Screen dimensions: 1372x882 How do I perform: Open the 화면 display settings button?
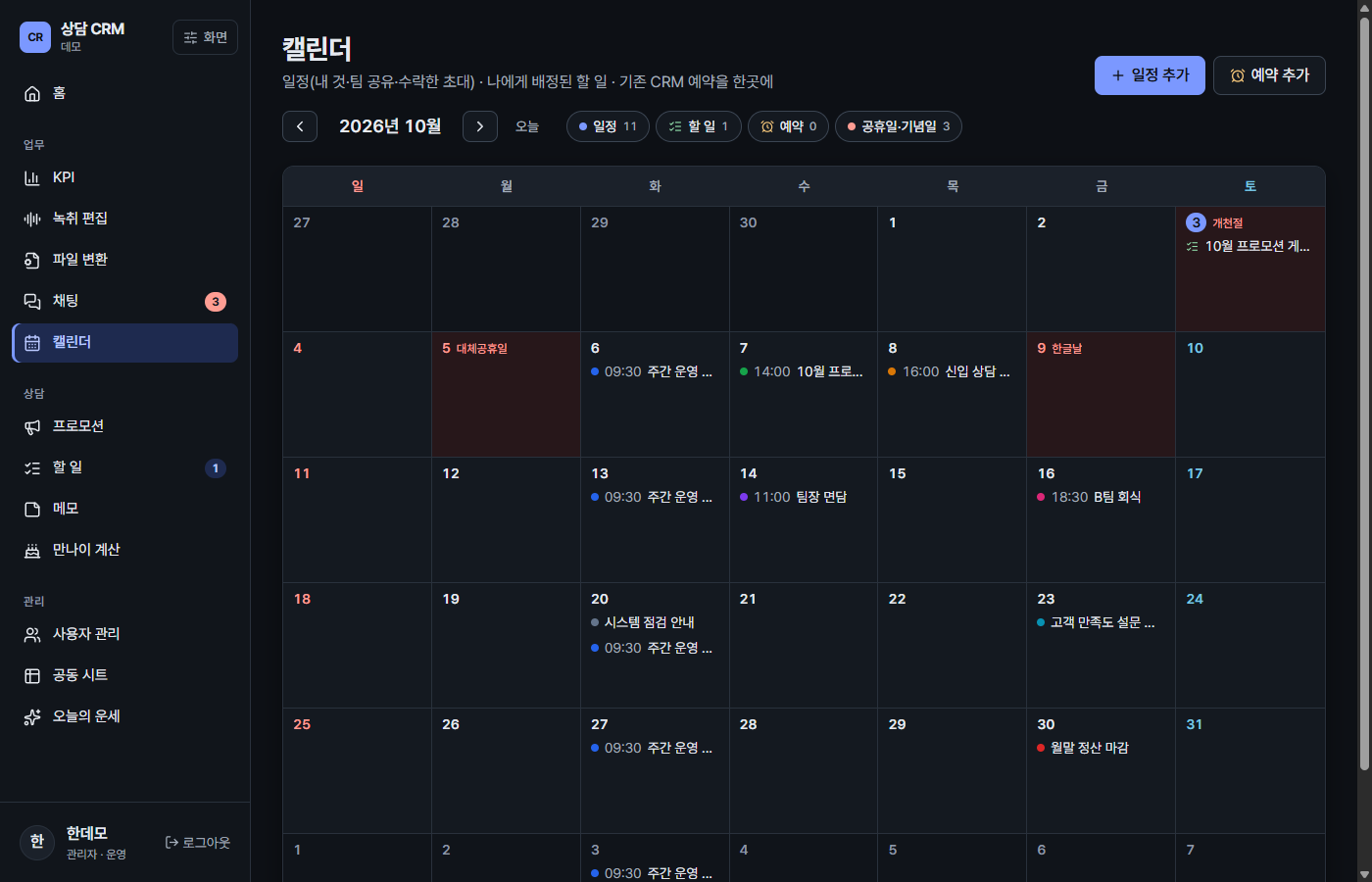click(x=206, y=37)
